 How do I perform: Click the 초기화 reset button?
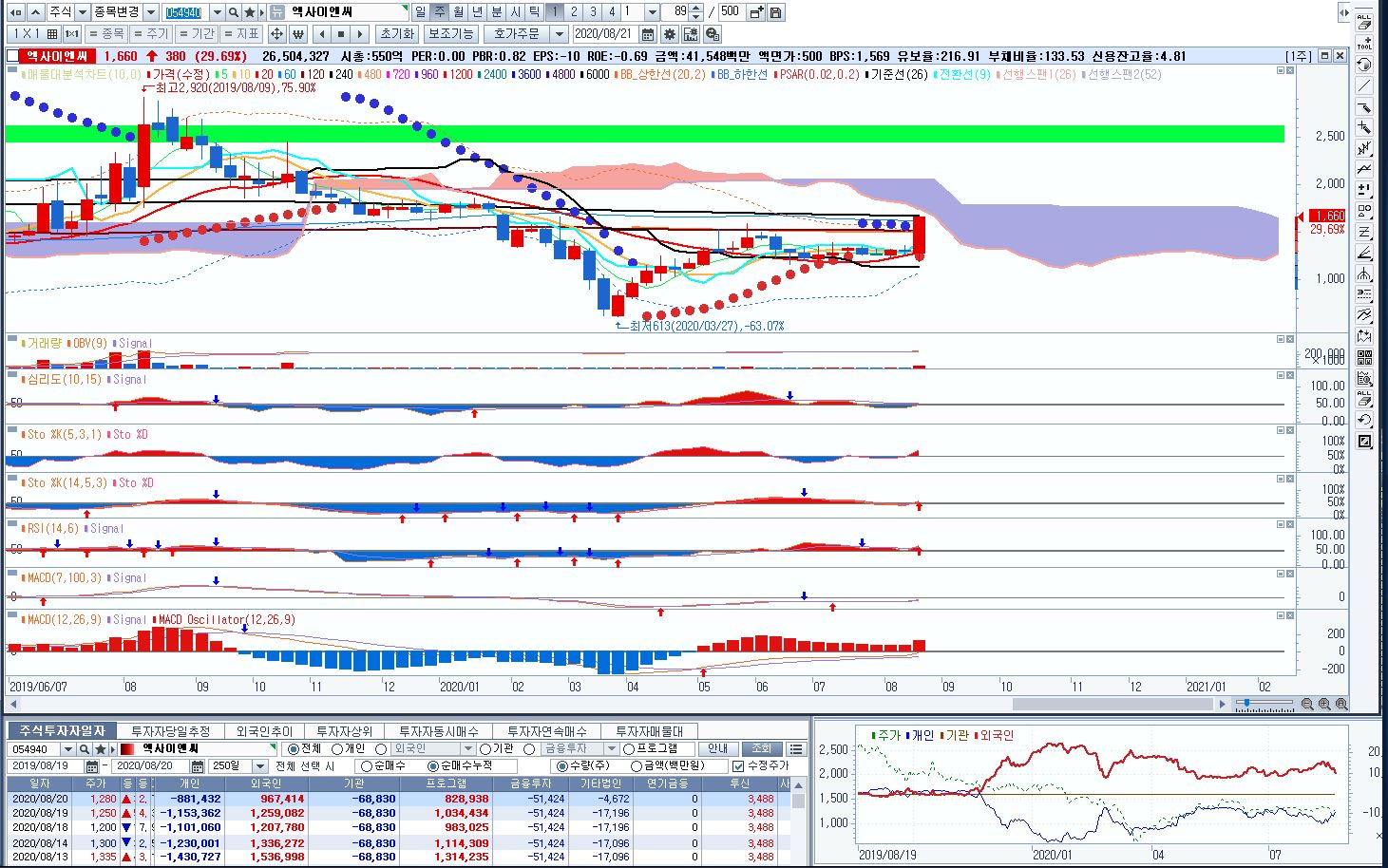click(396, 34)
